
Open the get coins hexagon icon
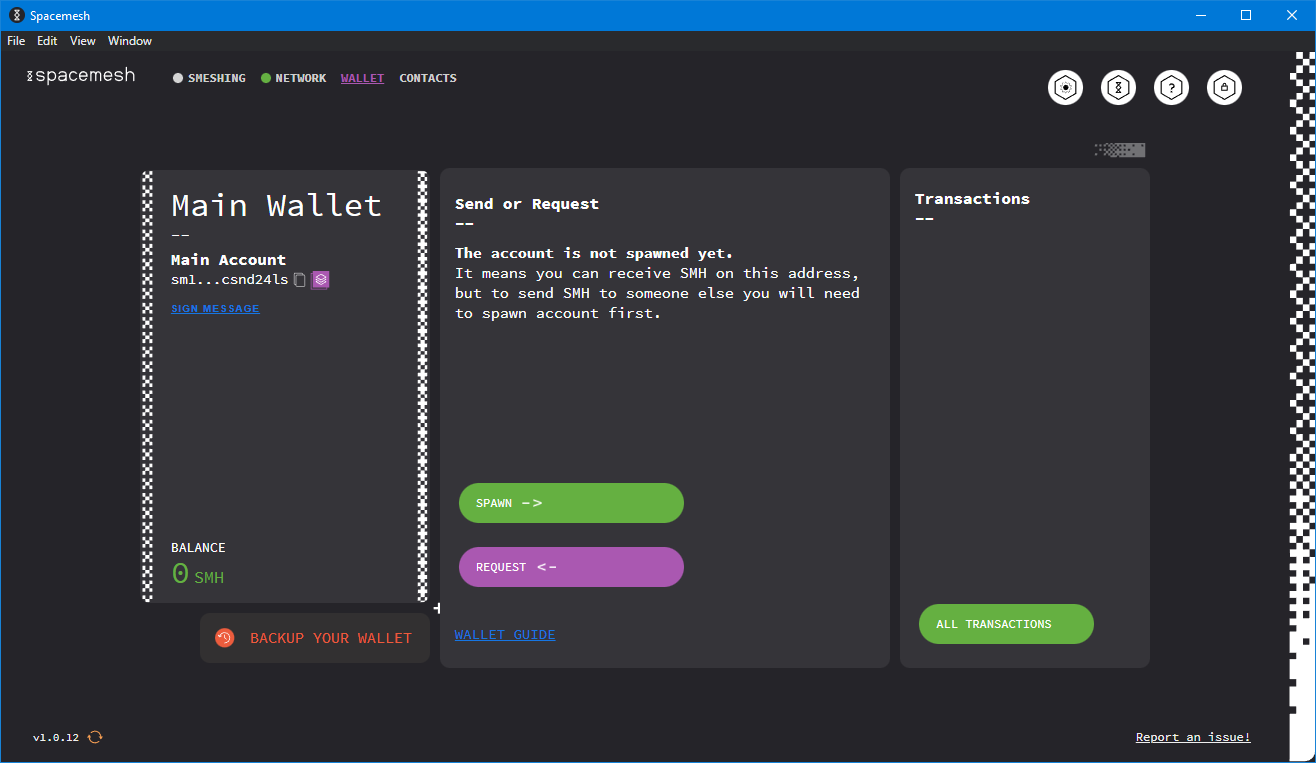click(1119, 88)
